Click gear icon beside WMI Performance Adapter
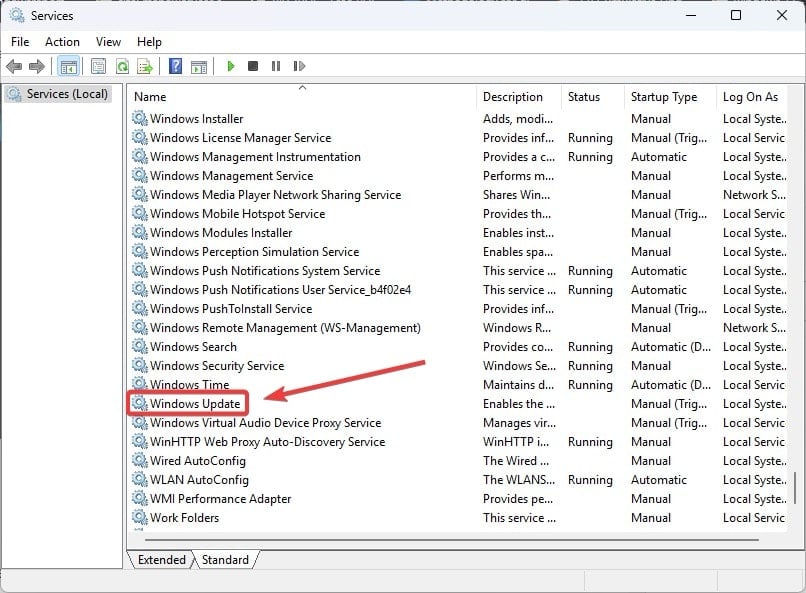The height and width of the screenshot is (593, 806). pyautogui.click(x=139, y=498)
